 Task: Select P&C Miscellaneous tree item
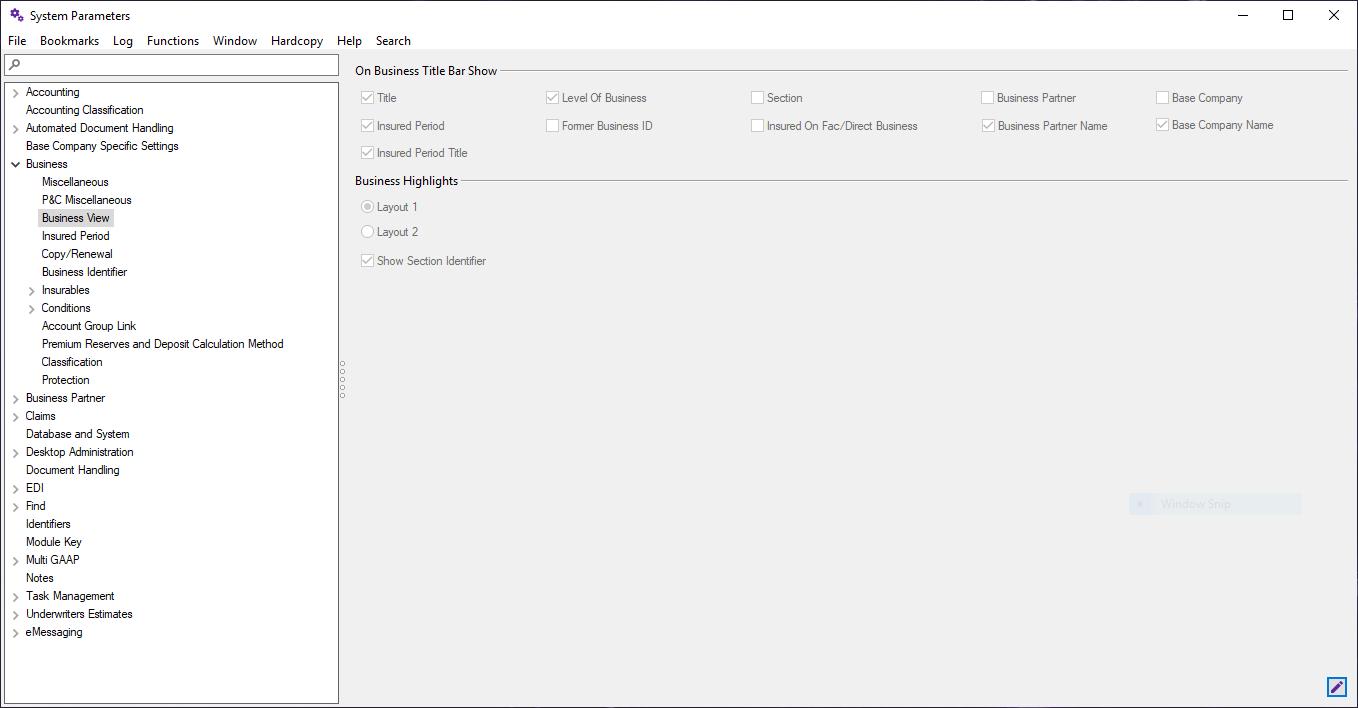(86, 200)
